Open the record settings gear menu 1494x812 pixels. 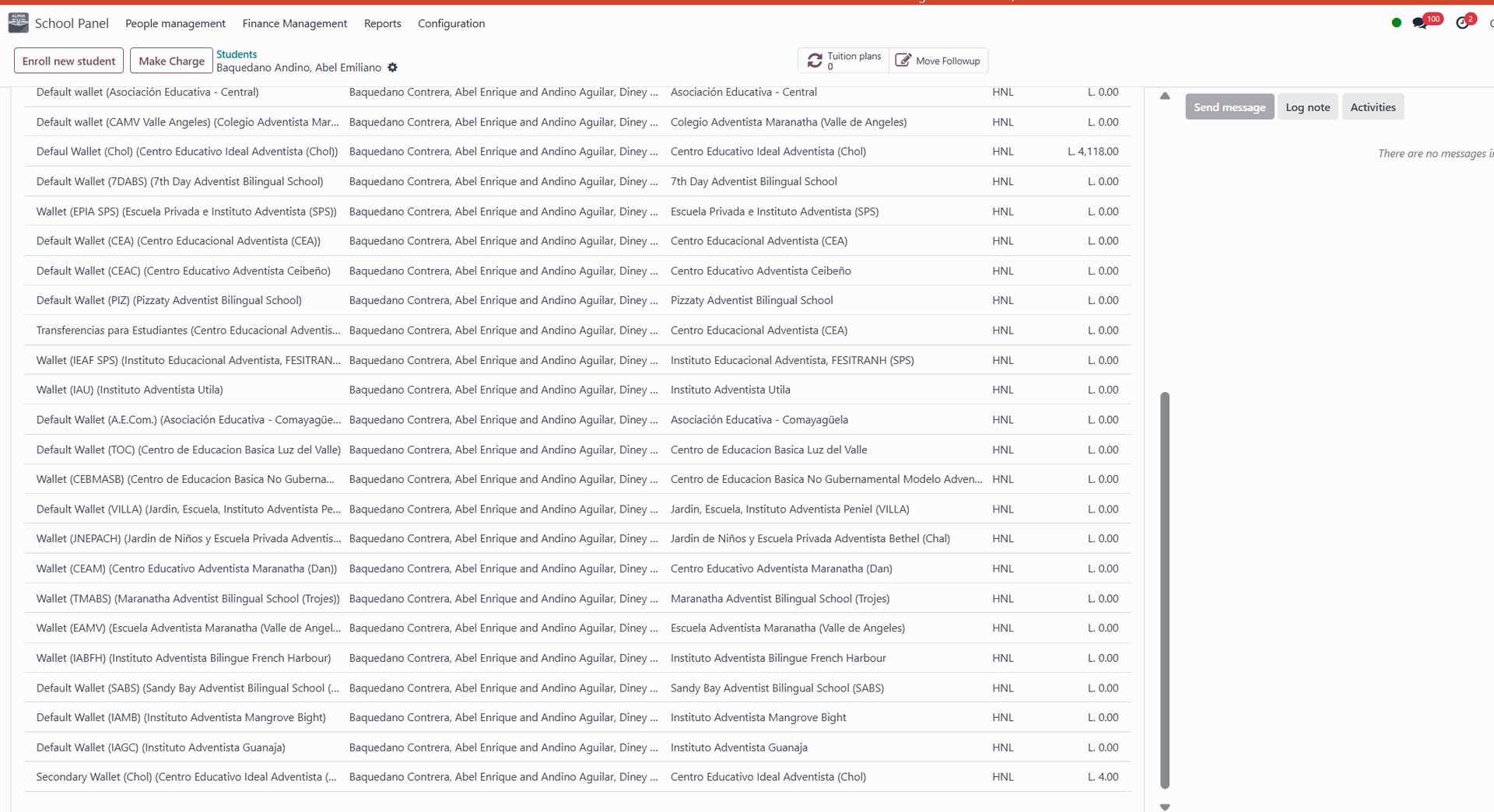393,68
